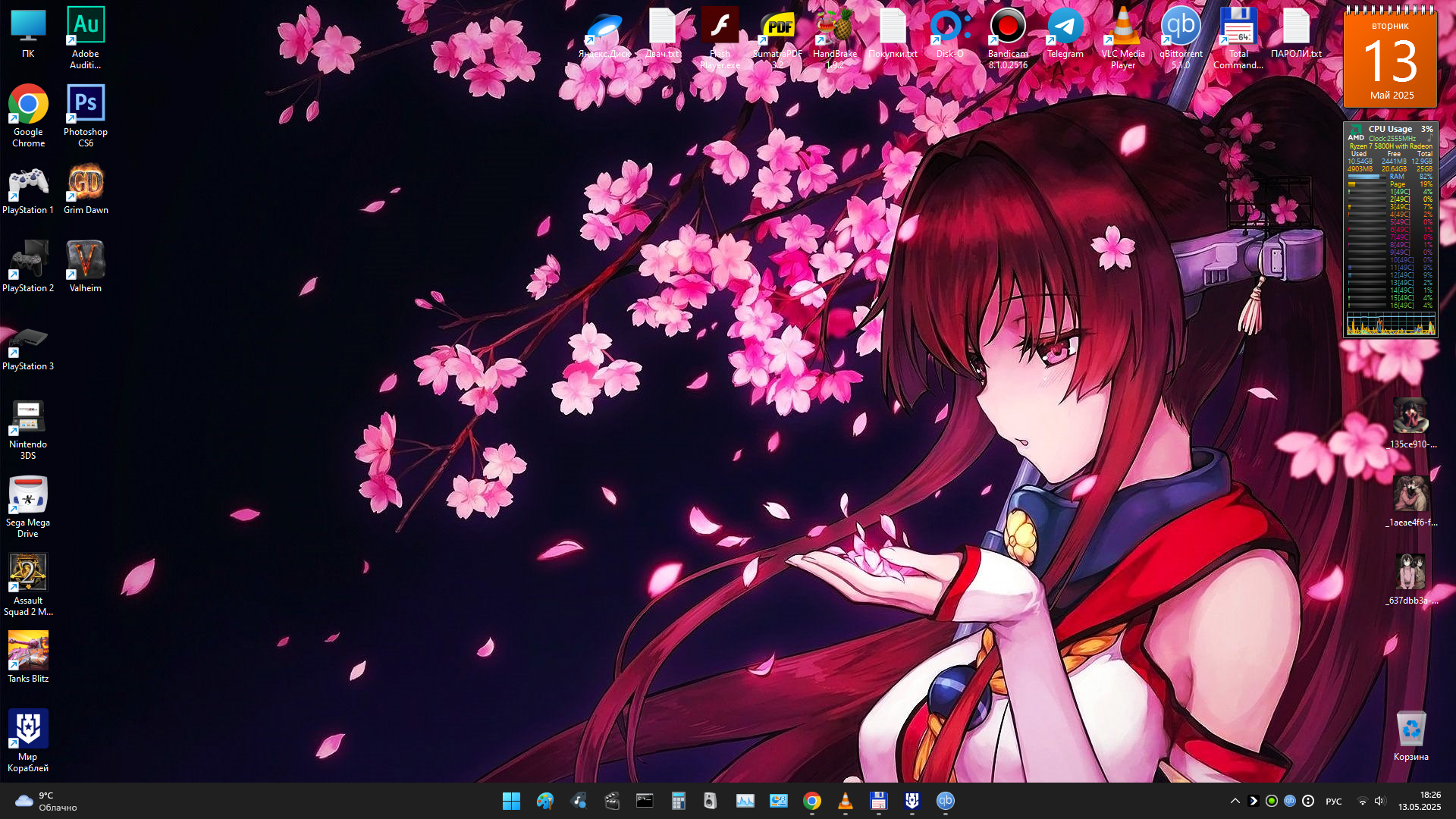This screenshot has width=1456, height=819.
Task: Switch input language РУС indicator
Action: click(x=1334, y=801)
